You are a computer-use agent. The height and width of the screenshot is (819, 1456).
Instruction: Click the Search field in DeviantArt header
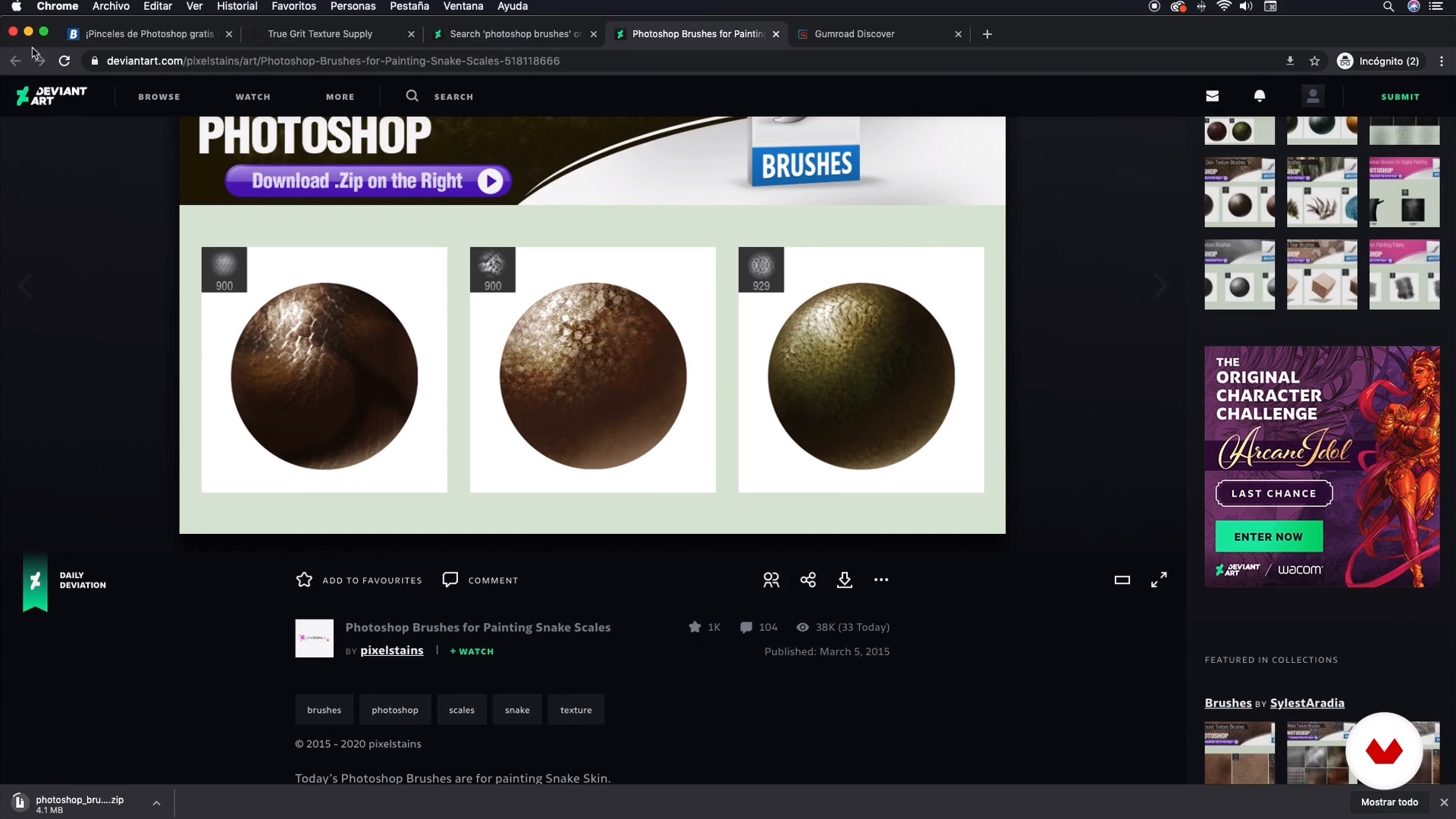453,97
